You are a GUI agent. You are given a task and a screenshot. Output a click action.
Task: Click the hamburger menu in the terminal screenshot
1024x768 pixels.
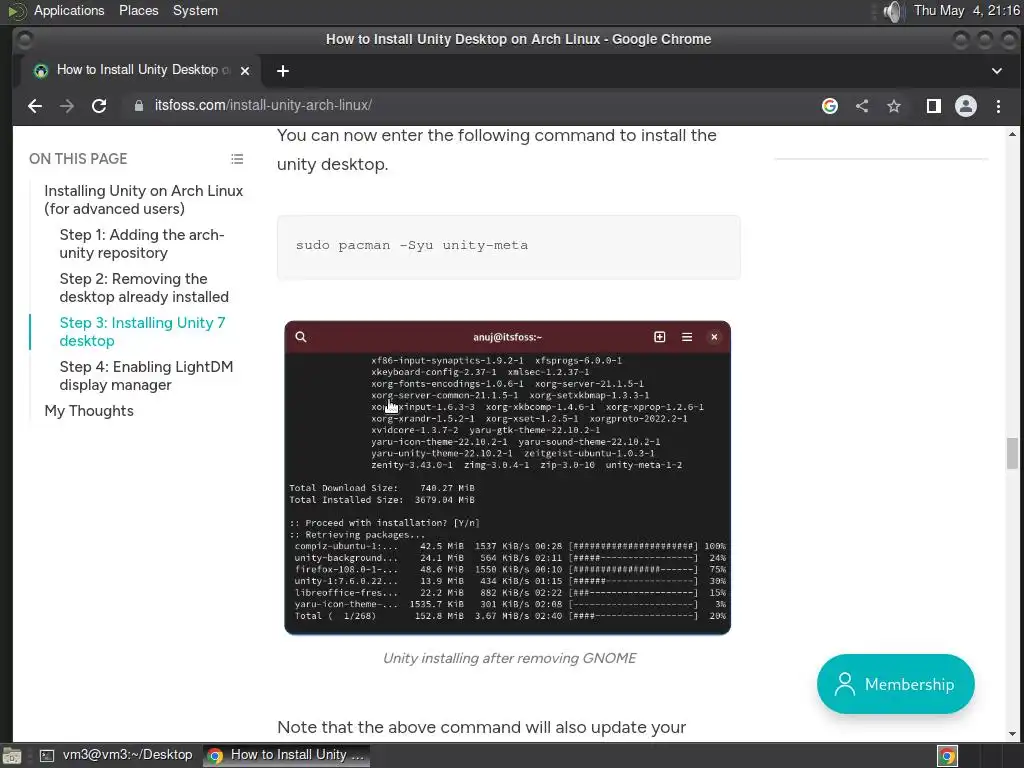pos(687,337)
